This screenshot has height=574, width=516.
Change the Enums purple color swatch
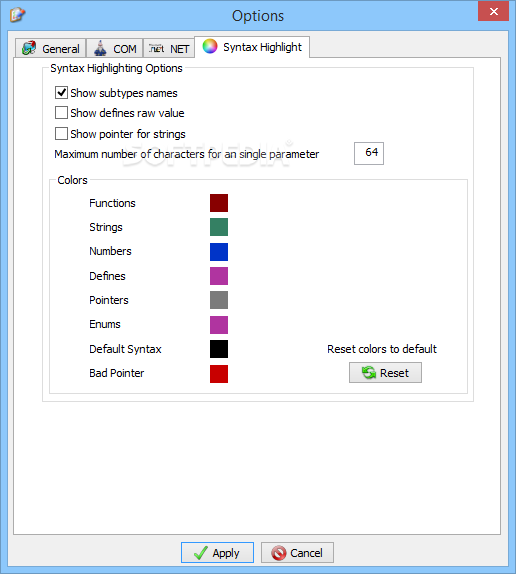pos(219,325)
